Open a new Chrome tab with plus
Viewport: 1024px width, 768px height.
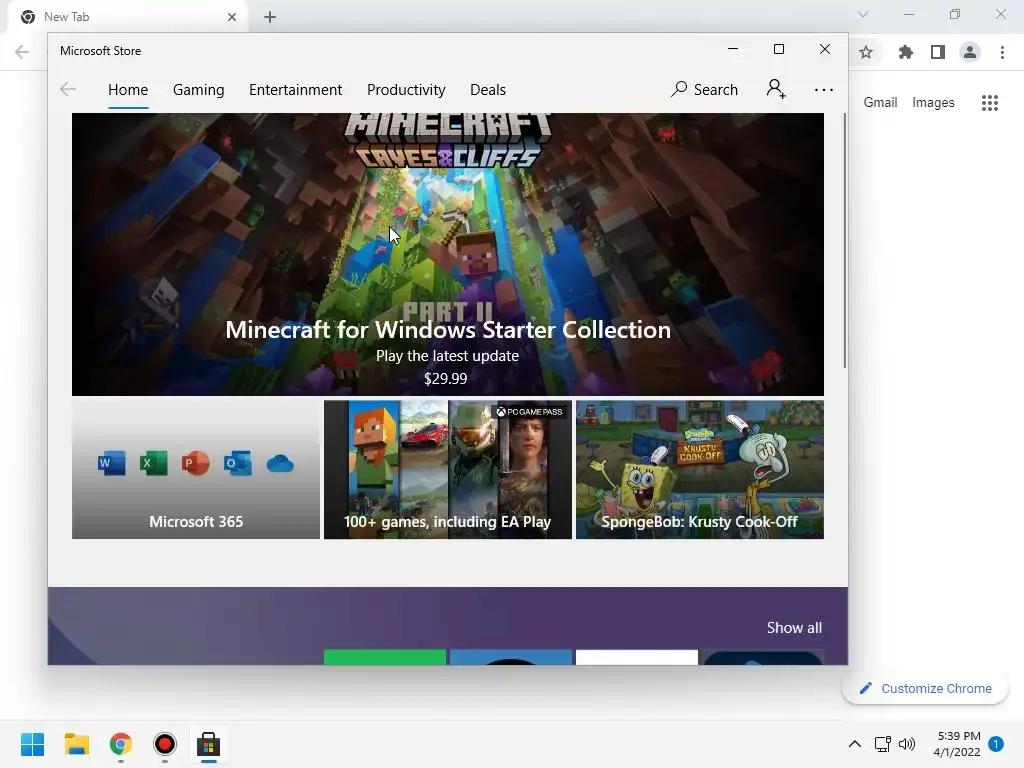(x=270, y=17)
